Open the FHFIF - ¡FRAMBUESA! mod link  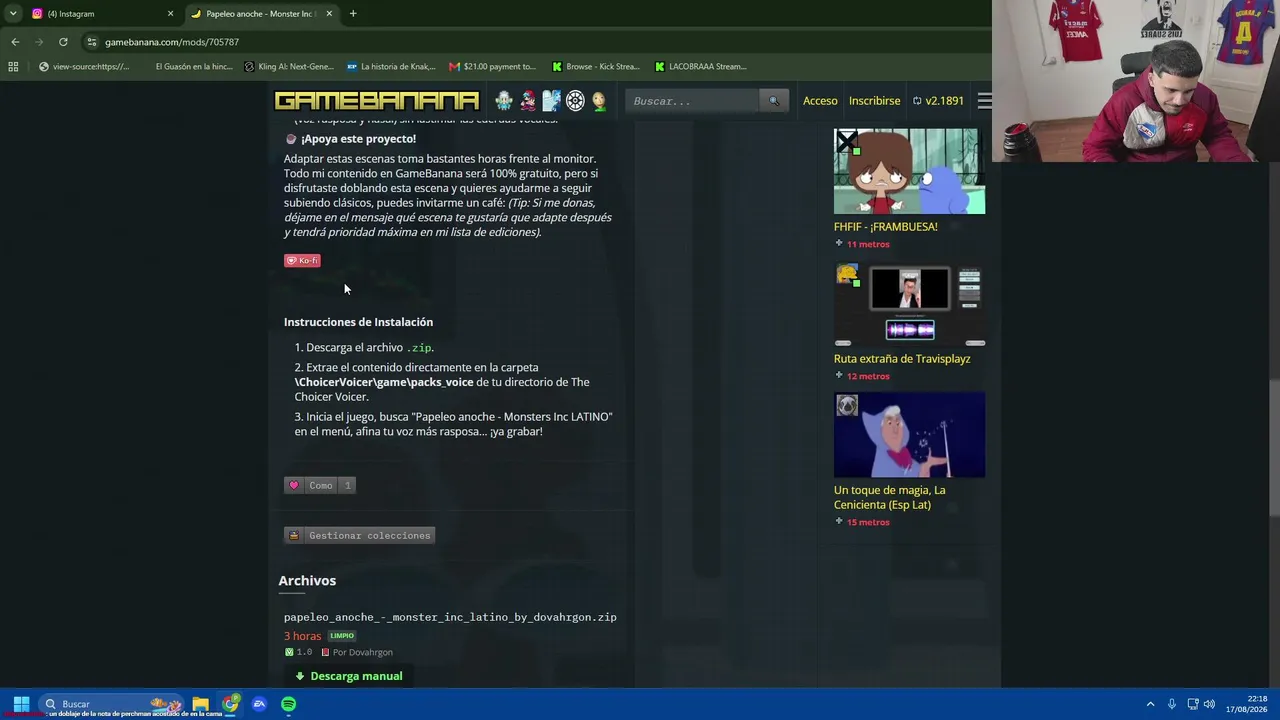pyautogui.click(x=886, y=227)
